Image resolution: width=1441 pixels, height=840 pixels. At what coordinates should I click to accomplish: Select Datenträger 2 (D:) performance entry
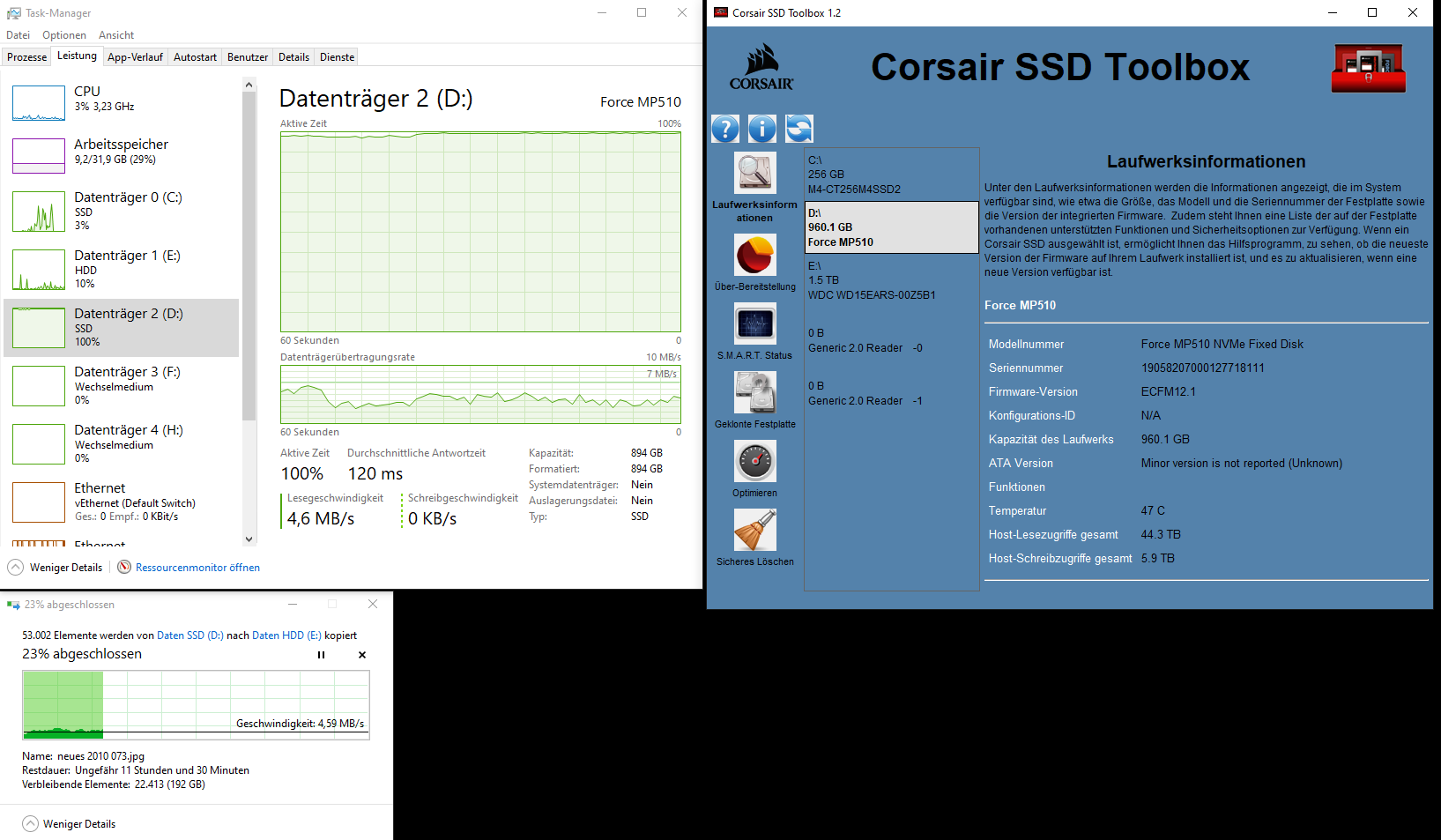click(x=122, y=328)
